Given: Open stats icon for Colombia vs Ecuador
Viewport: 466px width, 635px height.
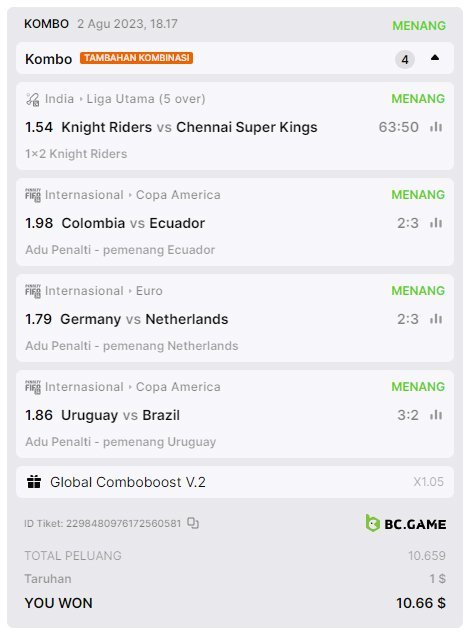Looking at the screenshot, I should pos(436,223).
